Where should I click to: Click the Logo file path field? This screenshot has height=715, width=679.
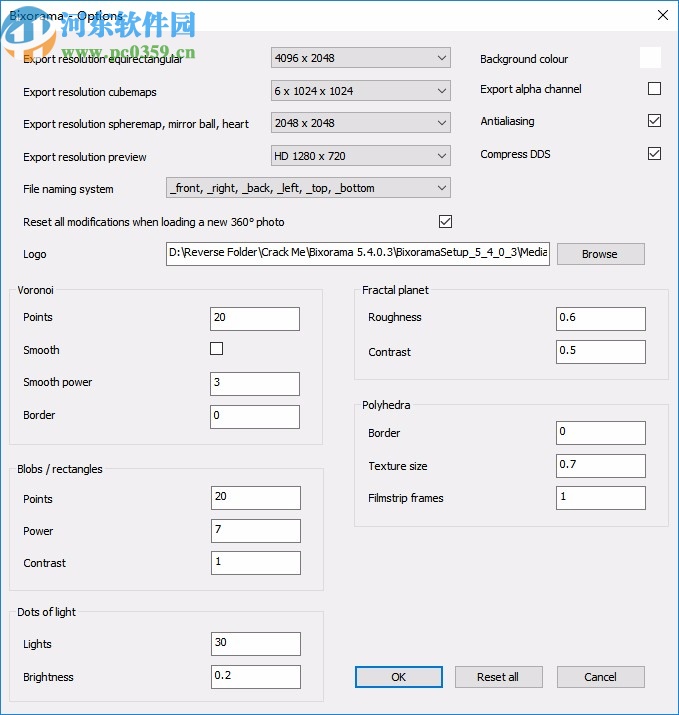(358, 254)
